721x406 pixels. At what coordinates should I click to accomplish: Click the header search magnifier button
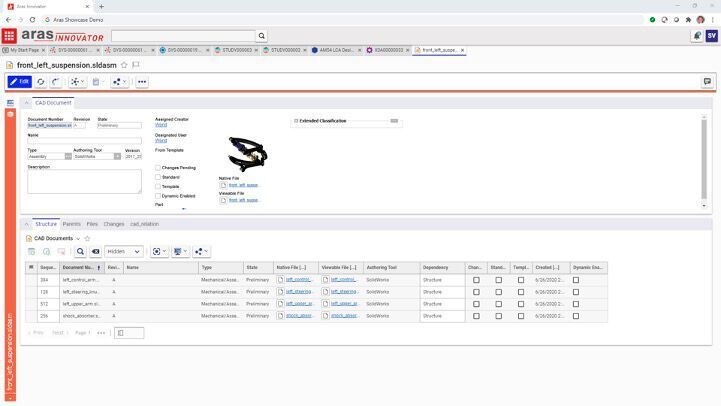point(262,36)
